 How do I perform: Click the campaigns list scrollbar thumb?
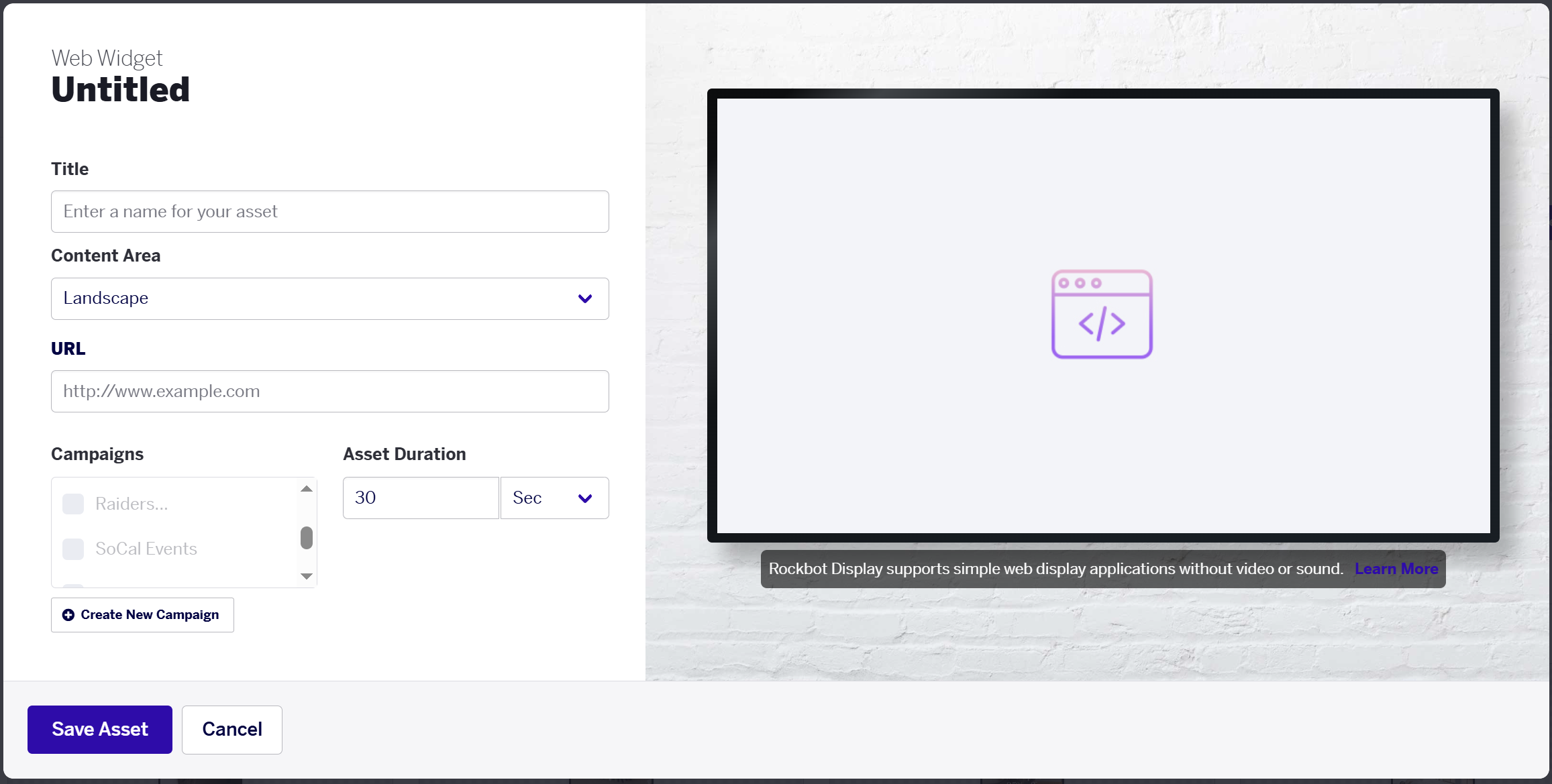pyautogui.click(x=307, y=538)
